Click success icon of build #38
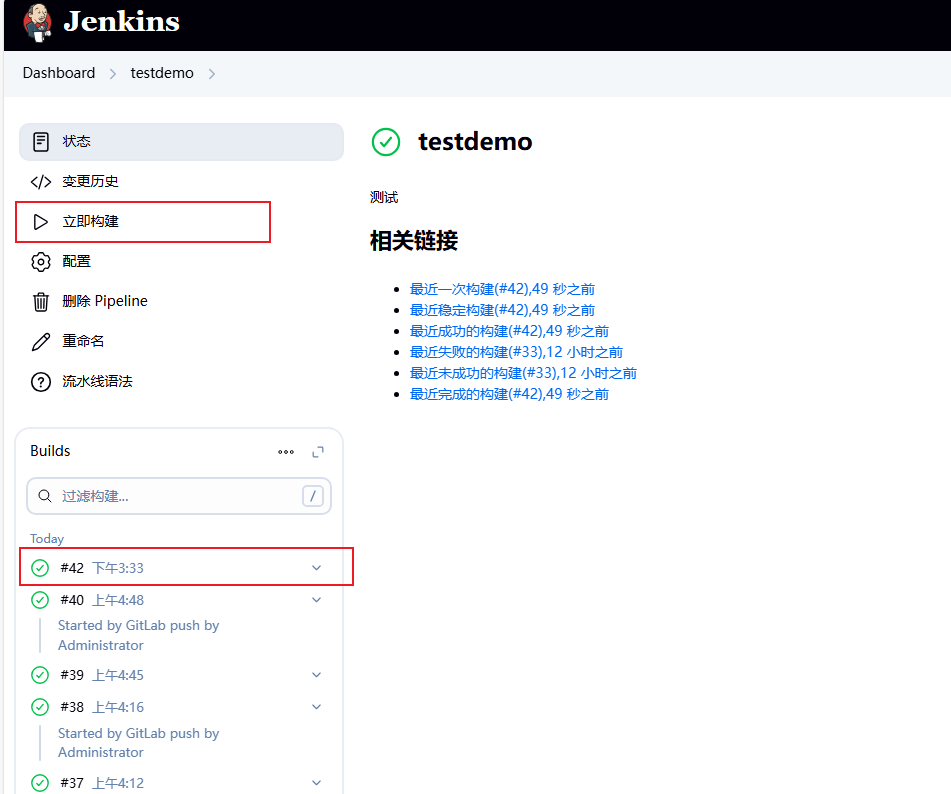This screenshot has height=794, width=951. click(40, 707)
